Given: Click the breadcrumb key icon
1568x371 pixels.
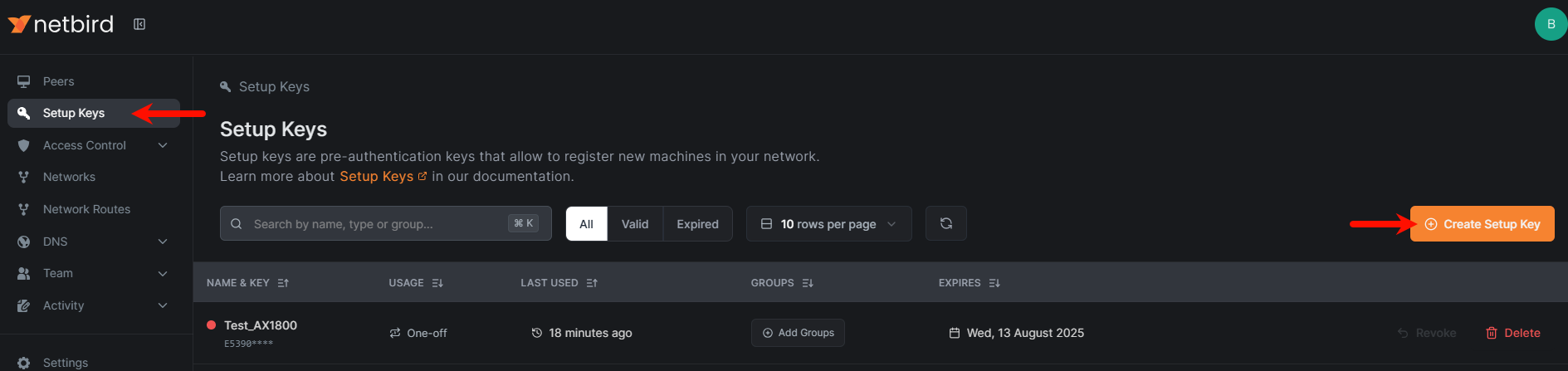Looking at the screenshot, I should tap(225, 86).
